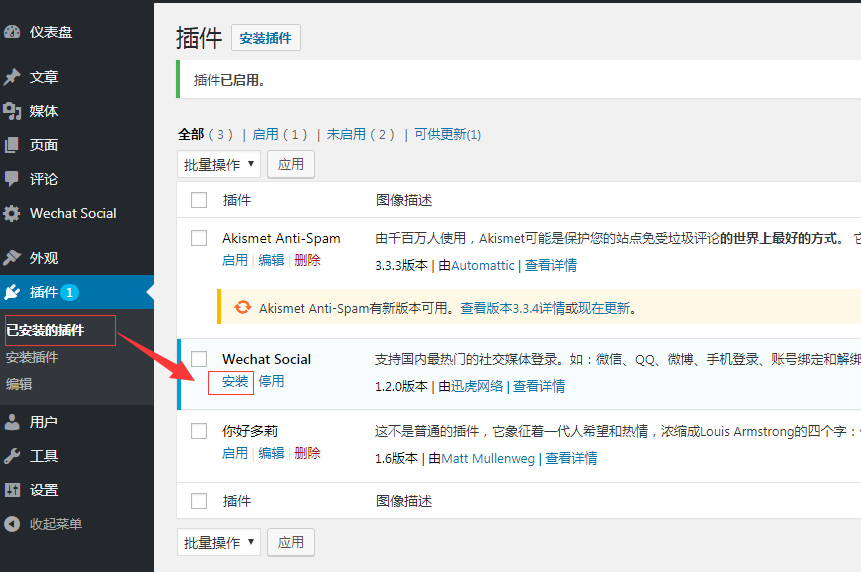The width and height of the screenshot is (861, 572).
Task: Filter plugins by 可供更新(1)
Action: pyautogui.click(x=448, y=134)
